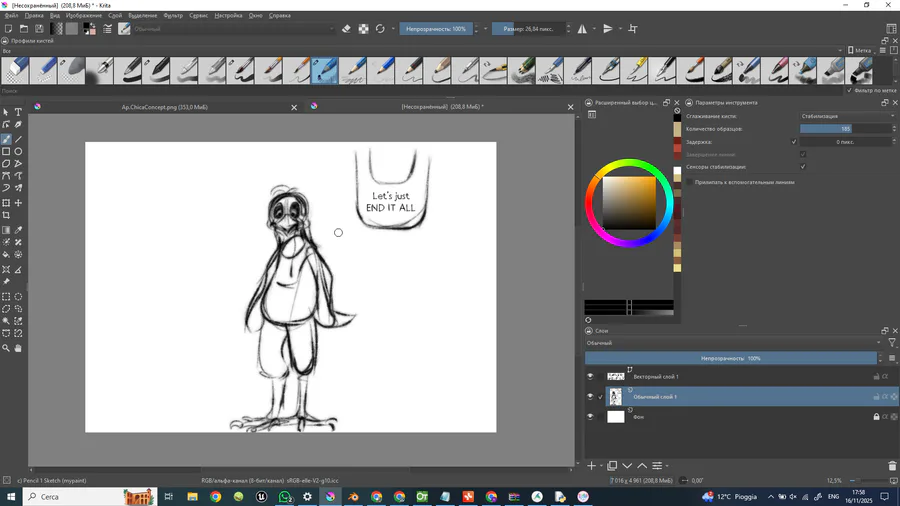Select the Rectangle shape tool
900x506 pixels.
6,151
